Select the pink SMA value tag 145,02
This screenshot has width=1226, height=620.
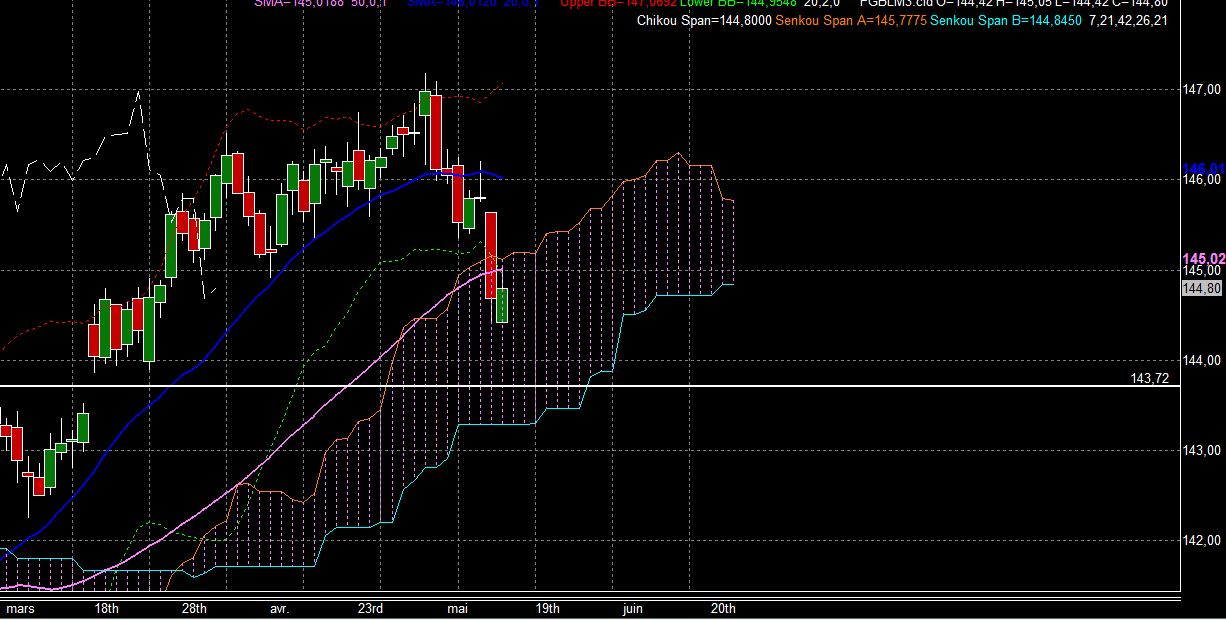(1204, 258)
